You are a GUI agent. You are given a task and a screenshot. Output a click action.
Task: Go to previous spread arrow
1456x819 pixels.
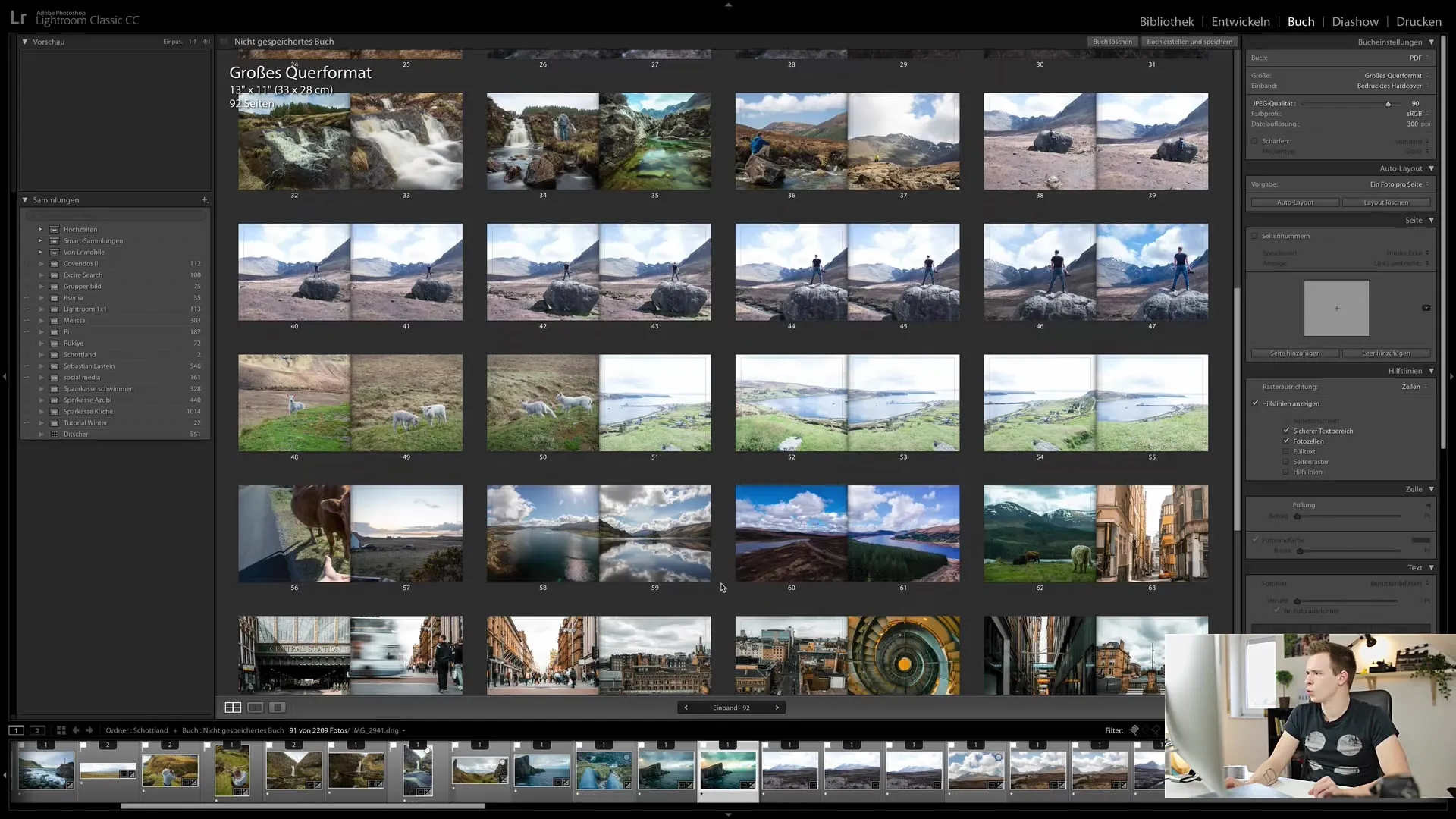click(686, 708)
